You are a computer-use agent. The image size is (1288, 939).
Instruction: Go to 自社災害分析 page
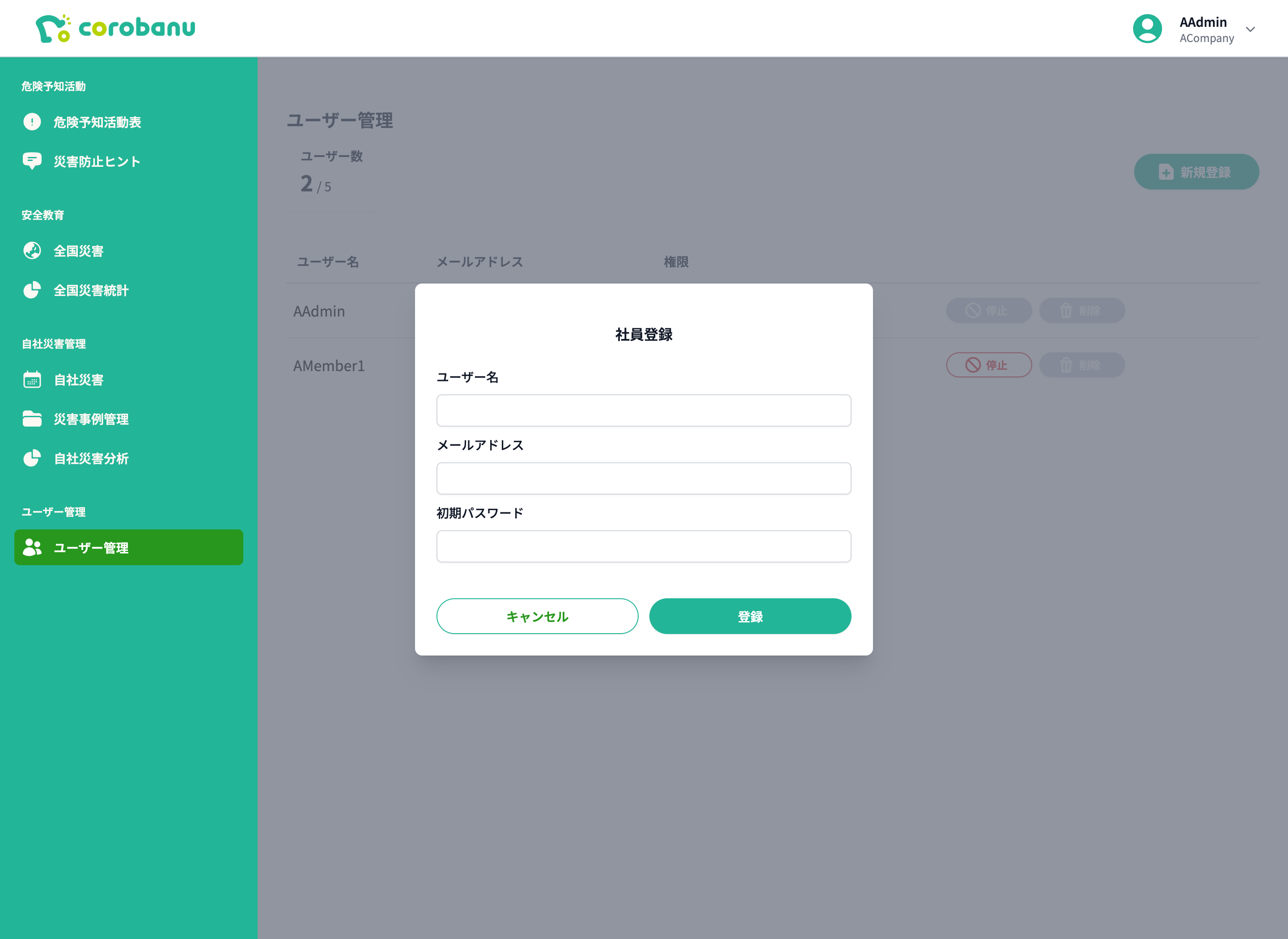(128, 458)
